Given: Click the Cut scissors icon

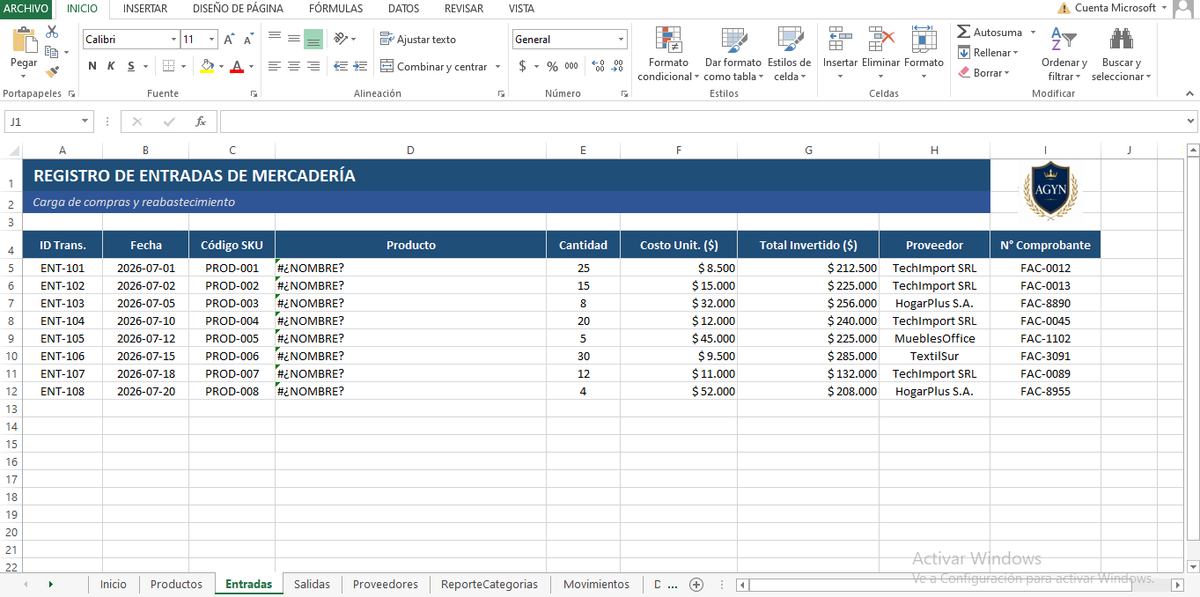Looking at the screenshot, I should pos(52,34).
